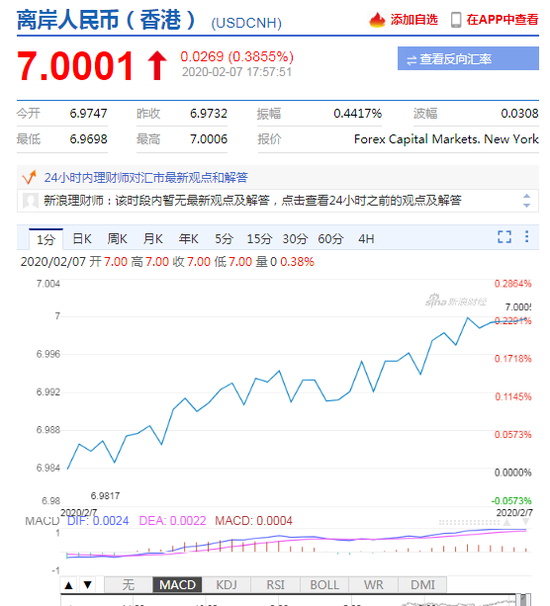Select the 无 indicator option
The height and width of the screenshot is (606, 550).
[x=129, y=585]
